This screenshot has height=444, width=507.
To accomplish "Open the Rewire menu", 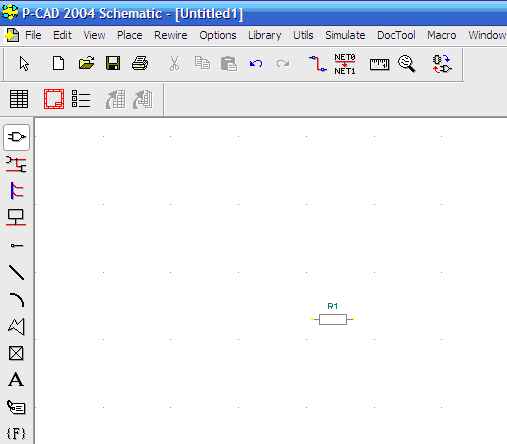I will click(171, 35).
